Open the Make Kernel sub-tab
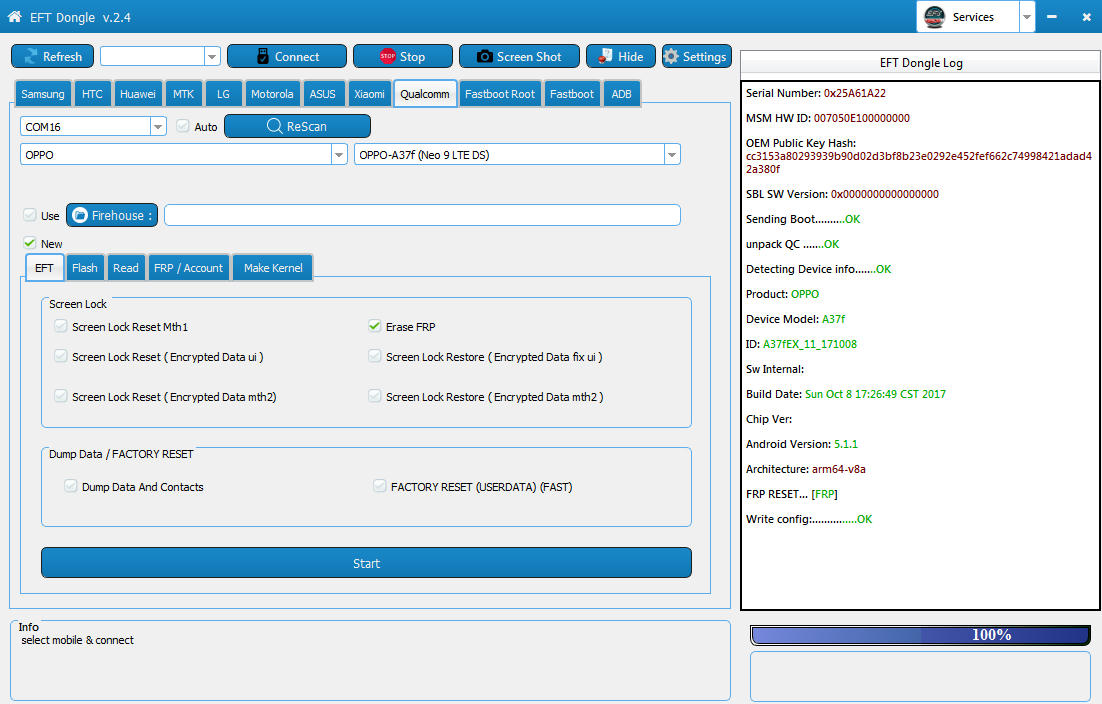Screen dimensions: 1102x704 [x=273, y=268]
